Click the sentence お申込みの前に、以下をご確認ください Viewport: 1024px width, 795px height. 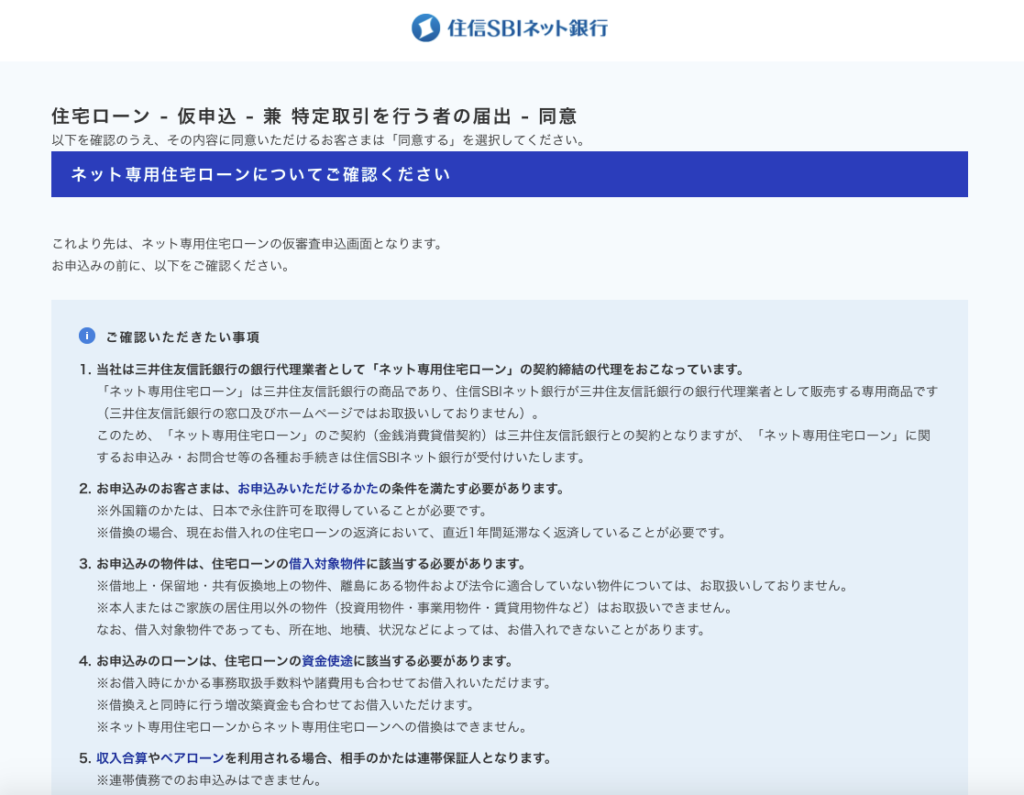170,266
